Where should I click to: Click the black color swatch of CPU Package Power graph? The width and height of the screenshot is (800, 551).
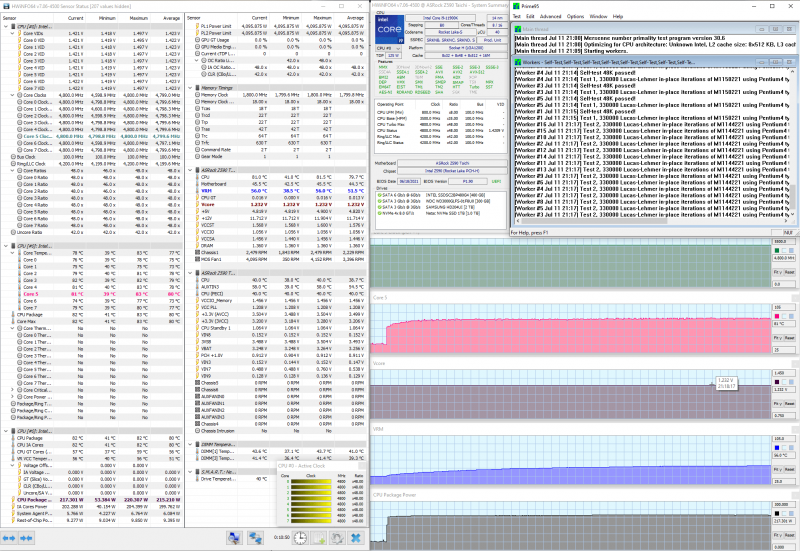tap(777, 514)
